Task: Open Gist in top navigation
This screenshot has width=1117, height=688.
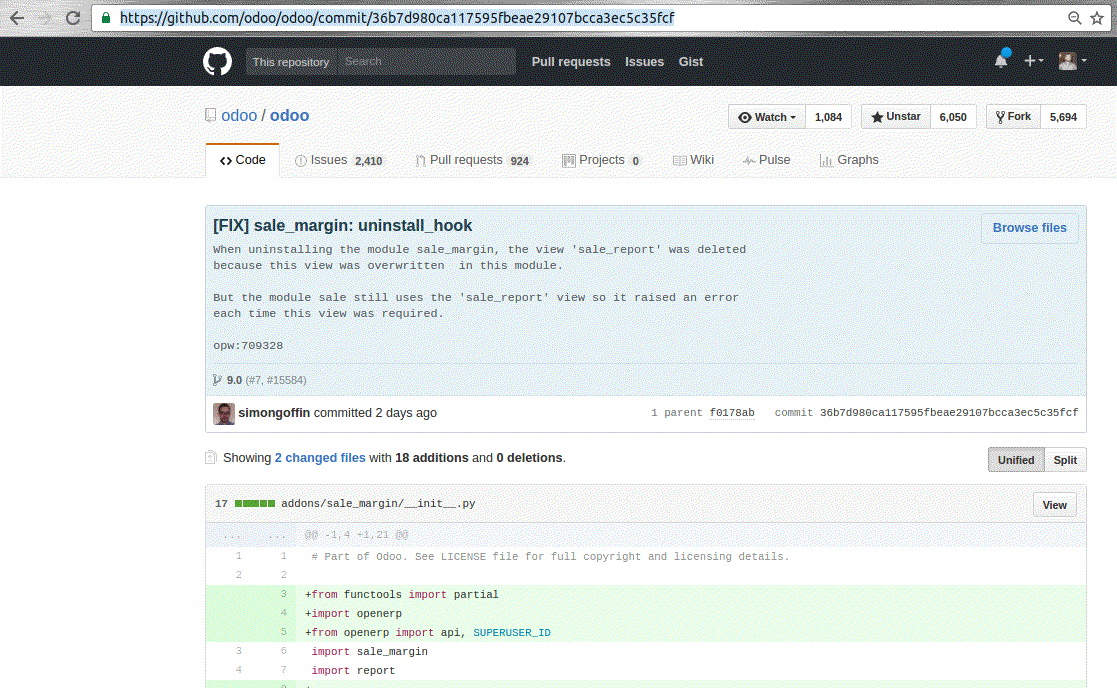Action: pos(690,62)
